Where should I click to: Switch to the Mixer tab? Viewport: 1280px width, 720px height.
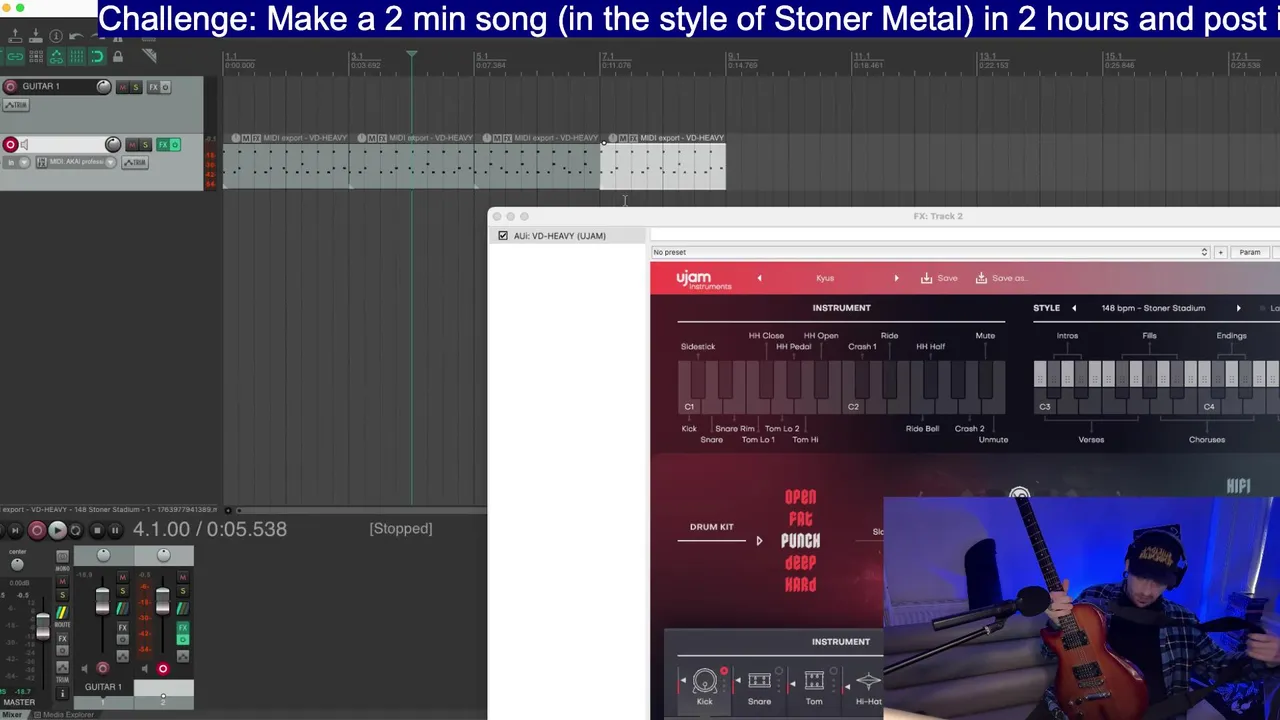click(12, 715)
